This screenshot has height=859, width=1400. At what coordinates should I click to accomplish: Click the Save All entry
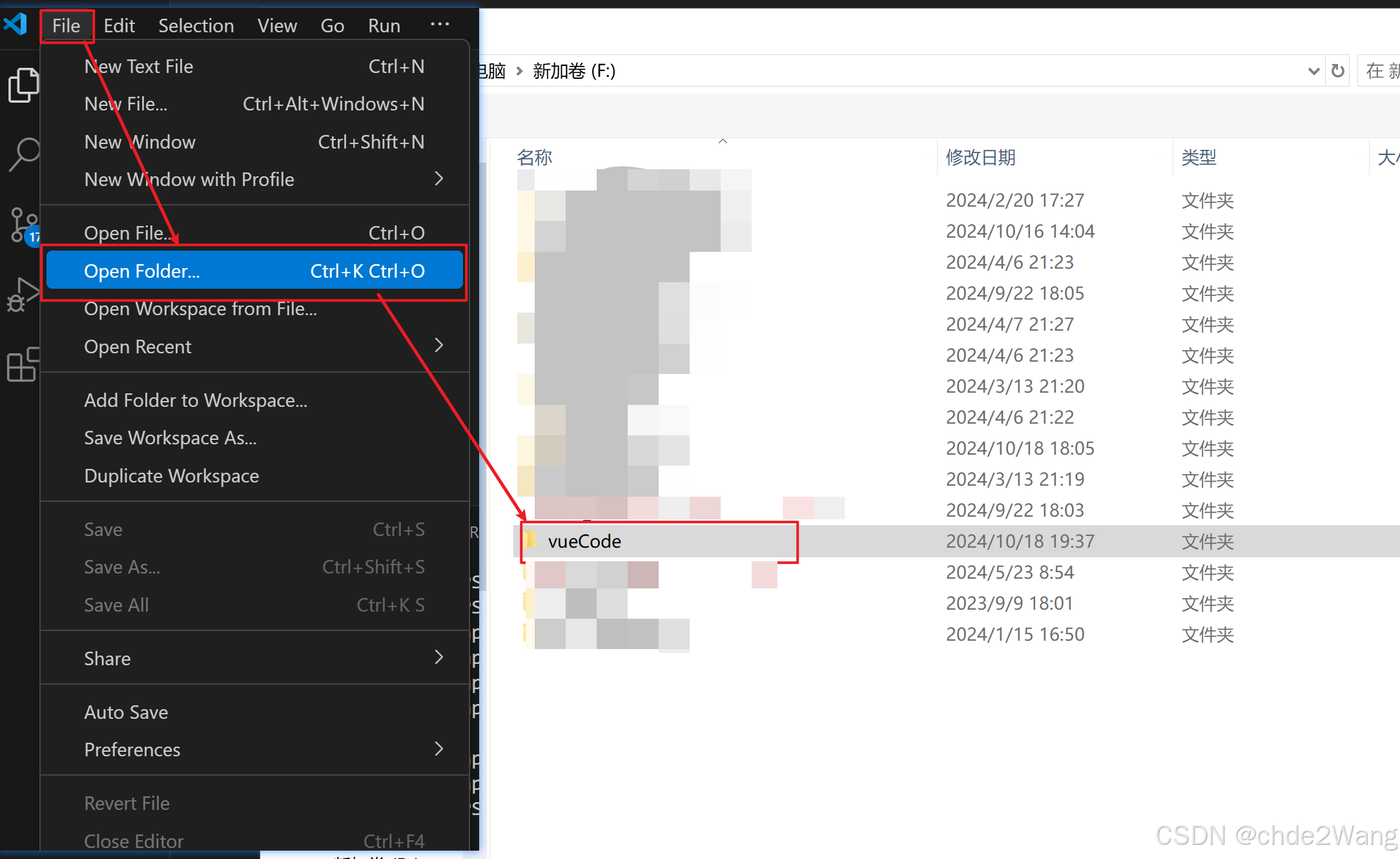pos(254,605)
